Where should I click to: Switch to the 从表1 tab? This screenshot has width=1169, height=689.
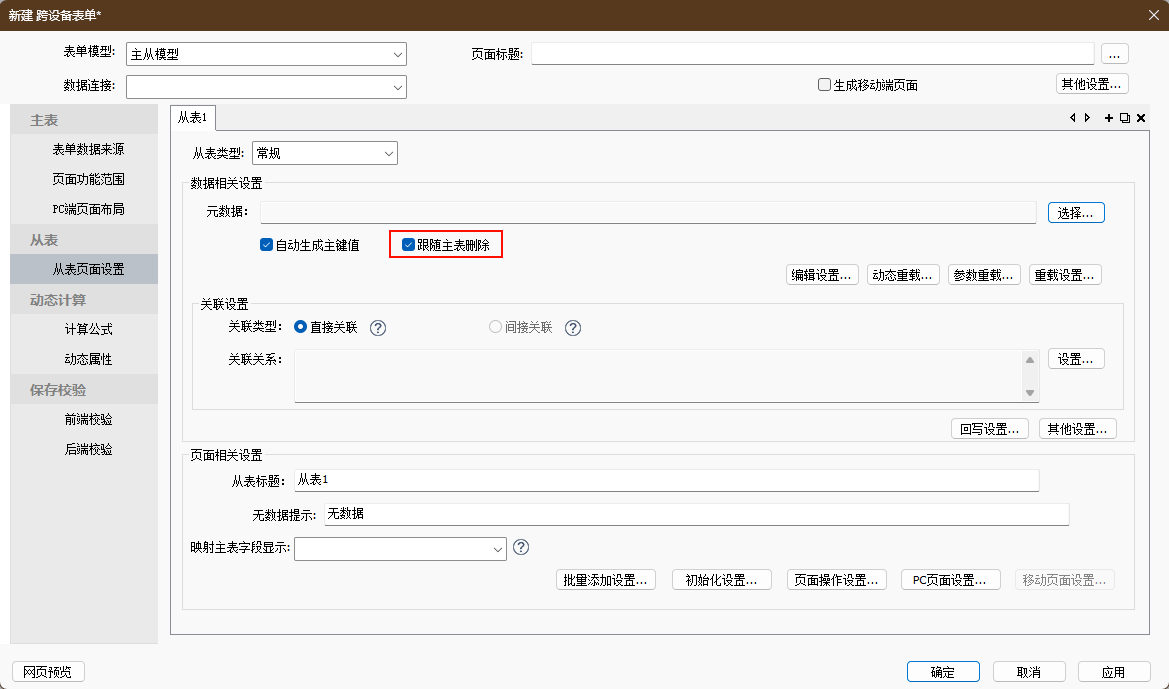coord(193,117)
